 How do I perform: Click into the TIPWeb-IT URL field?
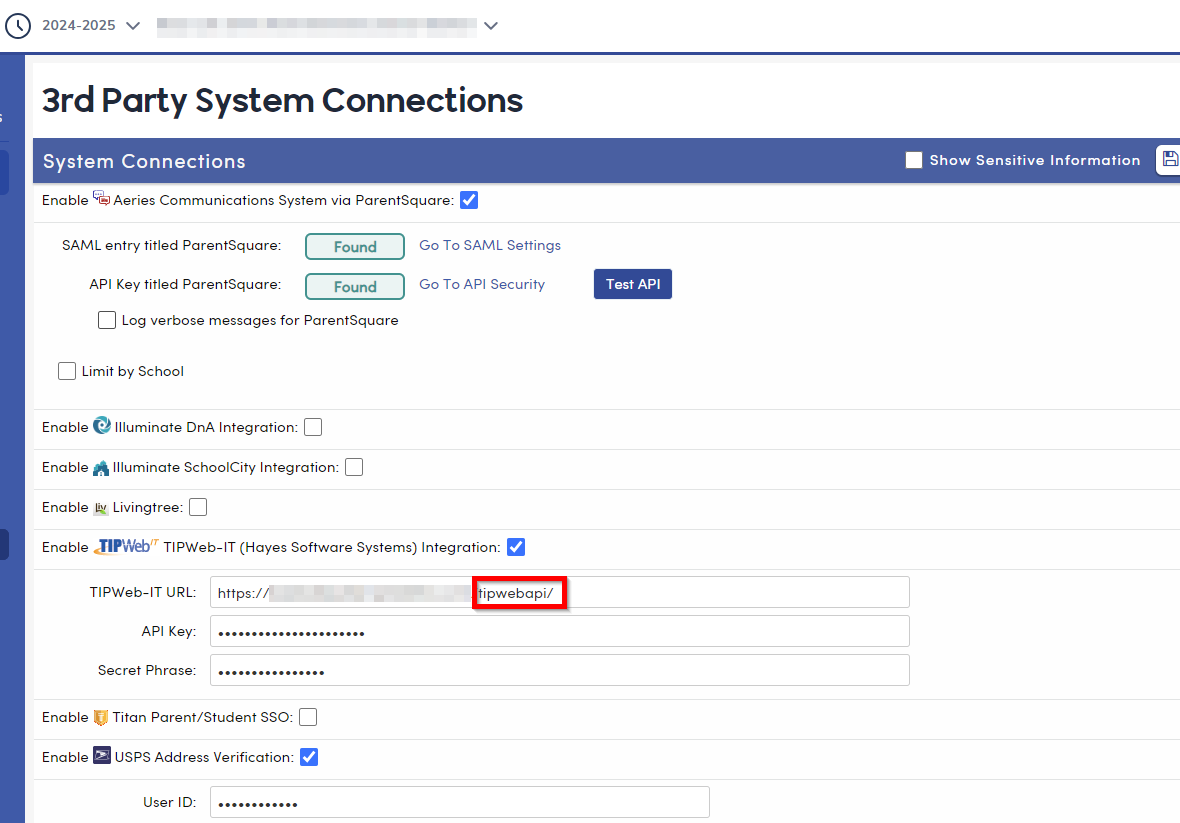pos(560,592)
